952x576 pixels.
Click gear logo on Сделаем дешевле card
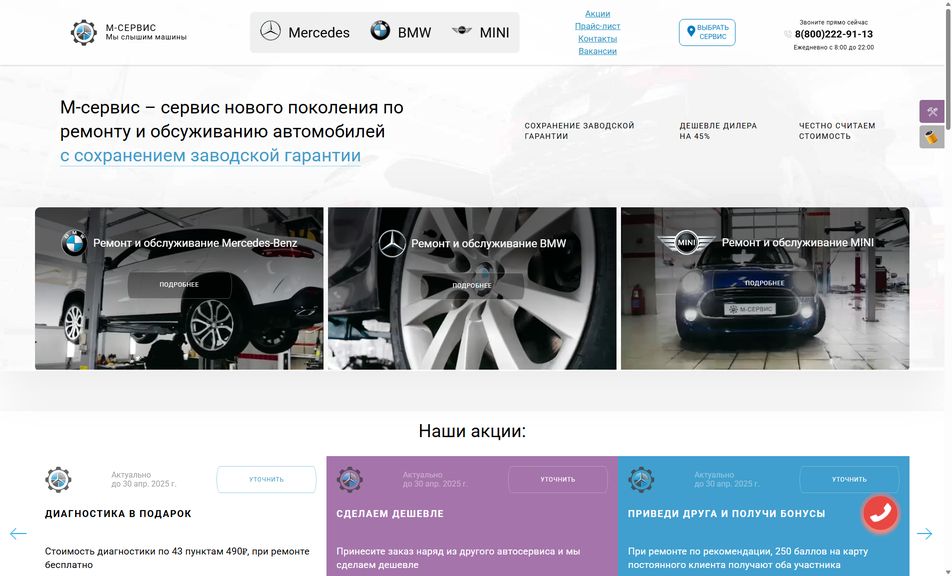point(350,479)
